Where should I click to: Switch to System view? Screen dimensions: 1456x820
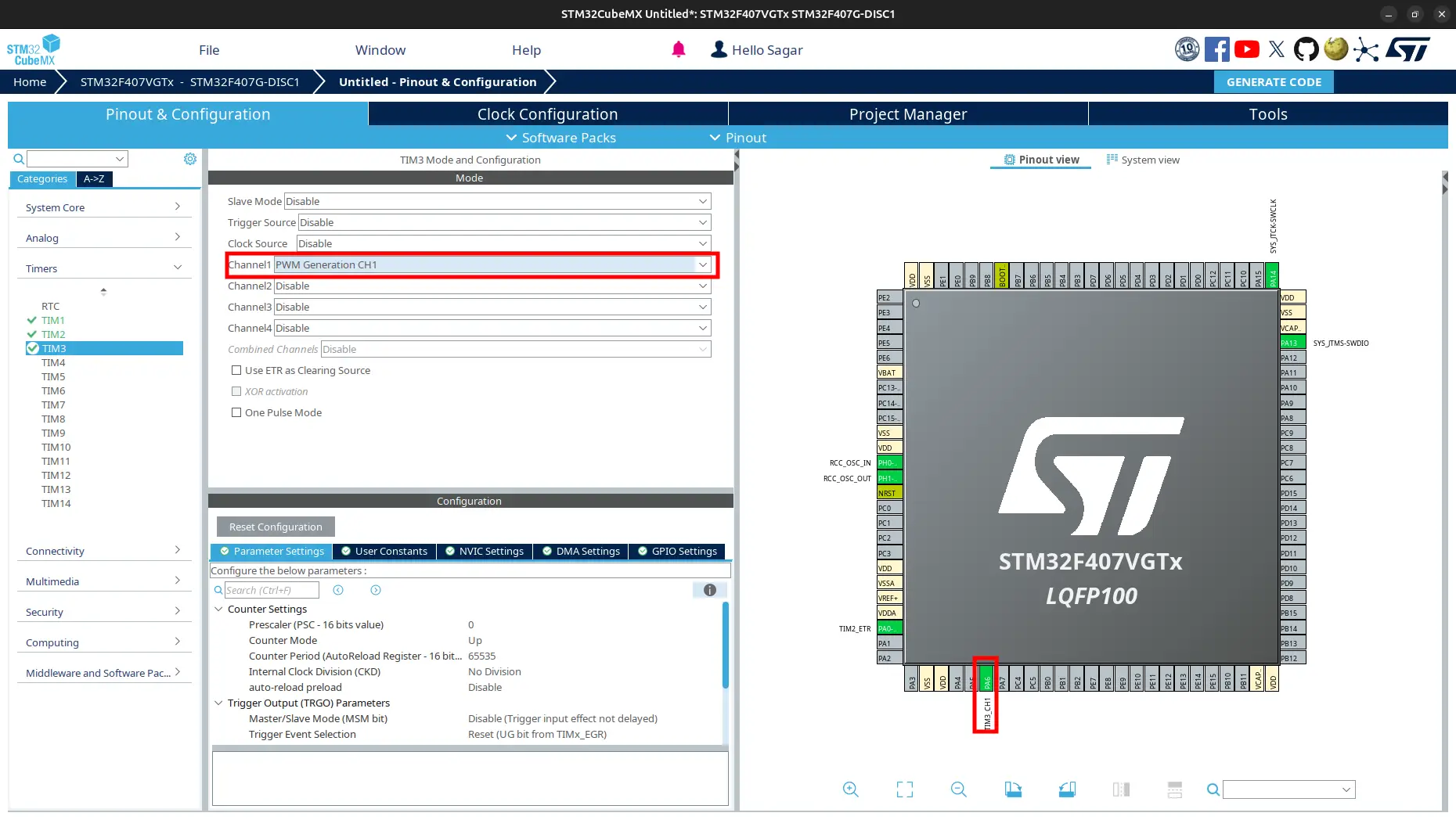(1143, 160)
